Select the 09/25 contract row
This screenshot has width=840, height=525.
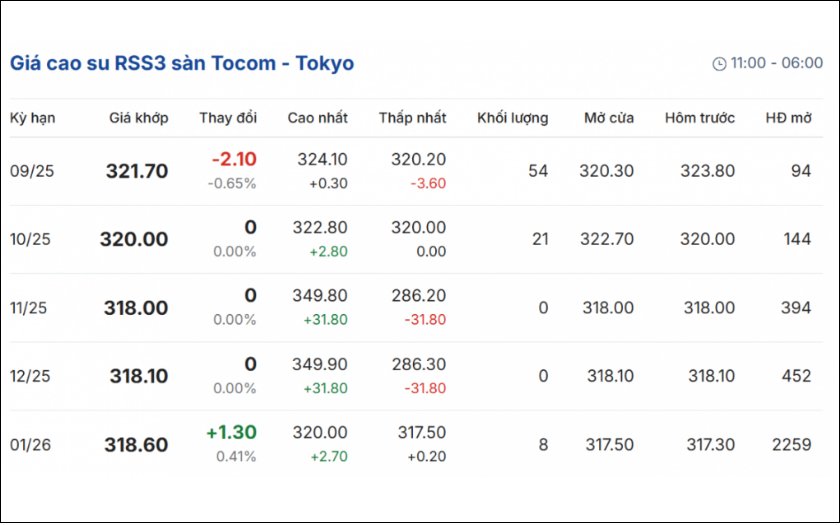pos(32,171)
